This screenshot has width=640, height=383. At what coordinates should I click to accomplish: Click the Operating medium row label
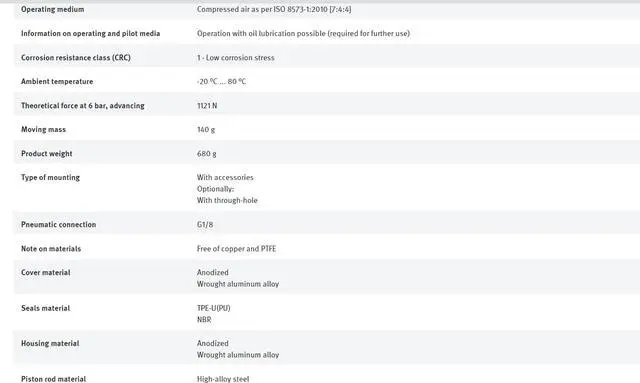pos(53,9)
